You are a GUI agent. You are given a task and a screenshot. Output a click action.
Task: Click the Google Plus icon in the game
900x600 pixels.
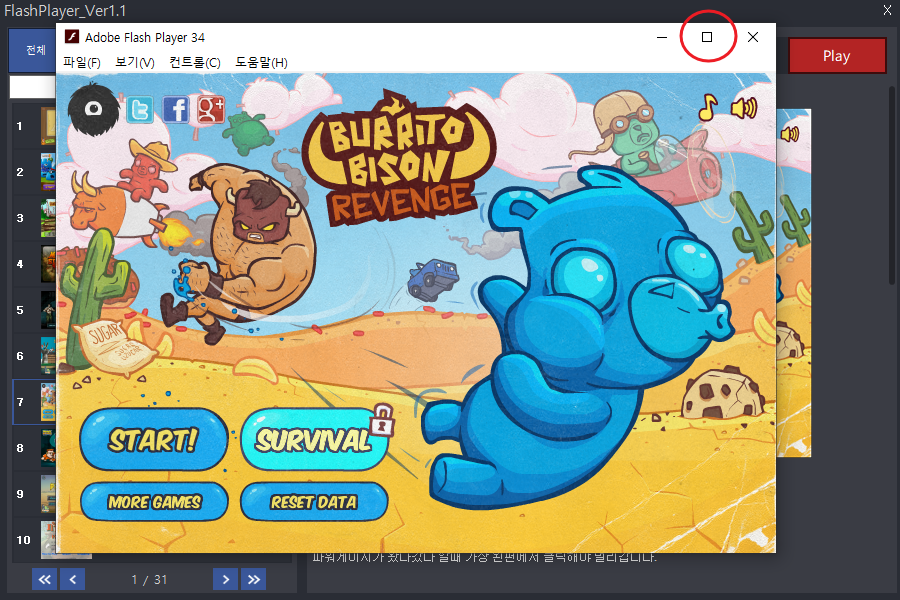[x=211, y=109]
